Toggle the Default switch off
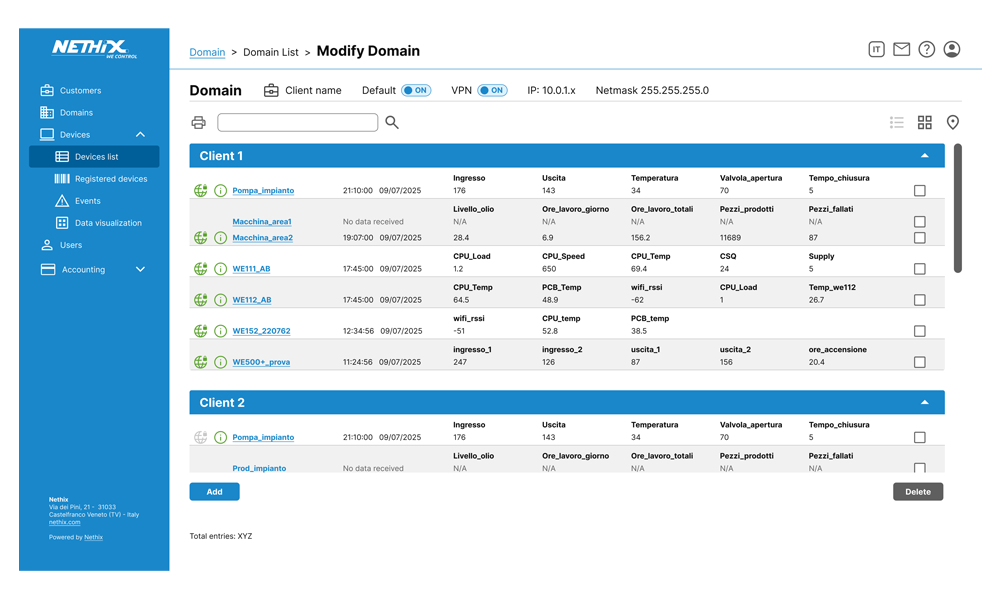1000x600 pixels. click(416, 90)
